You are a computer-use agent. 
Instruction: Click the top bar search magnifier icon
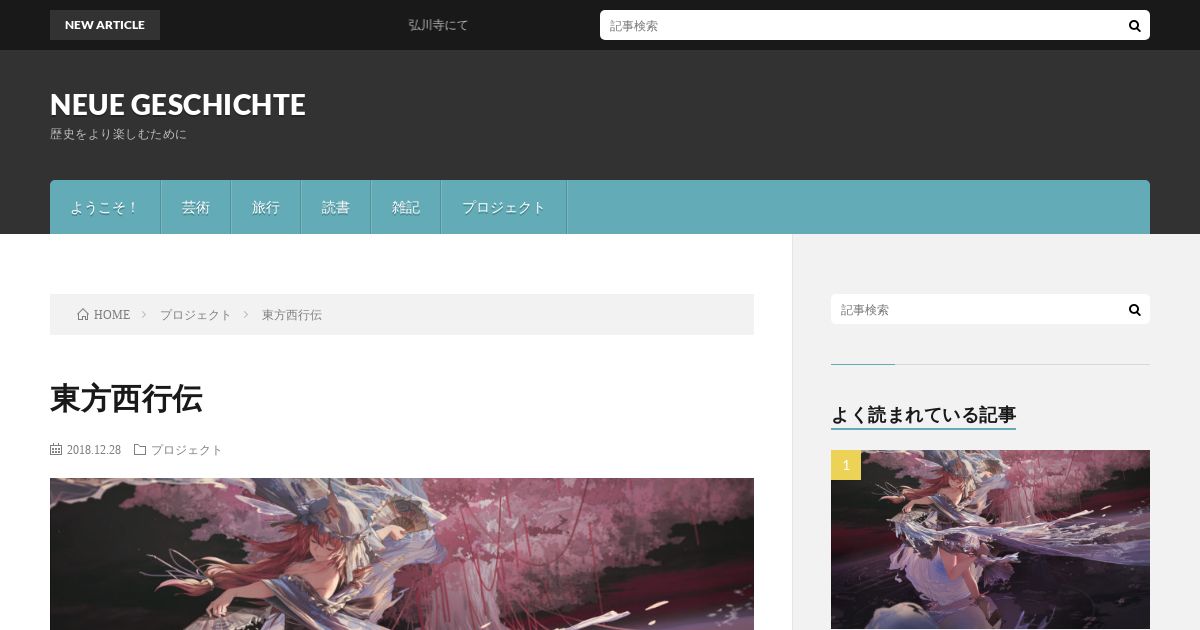pyautogui.click(x=1134, y=25)
